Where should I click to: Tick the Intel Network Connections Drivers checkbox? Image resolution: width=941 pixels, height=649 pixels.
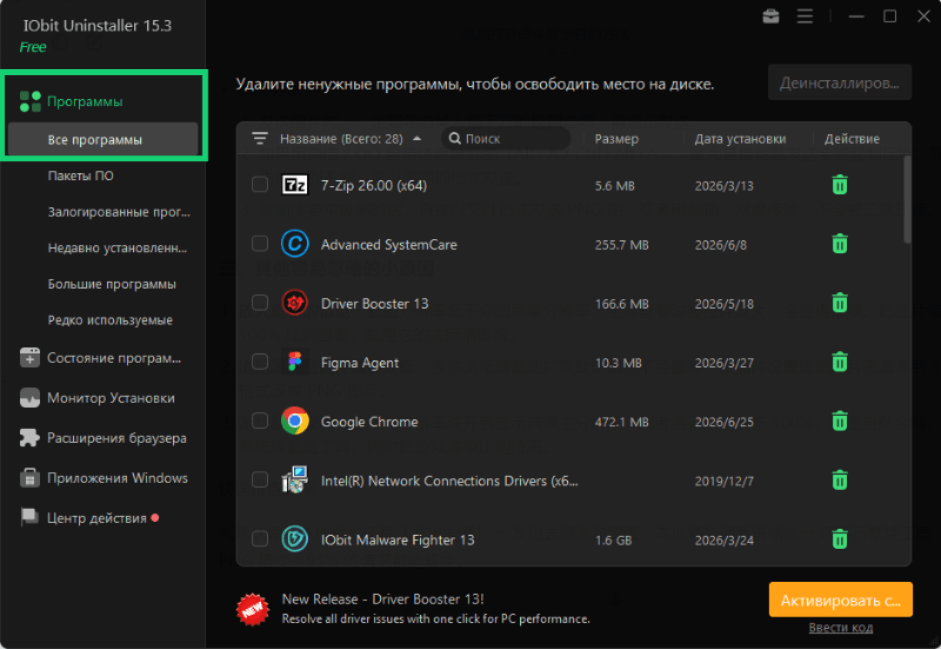(260, 480)
